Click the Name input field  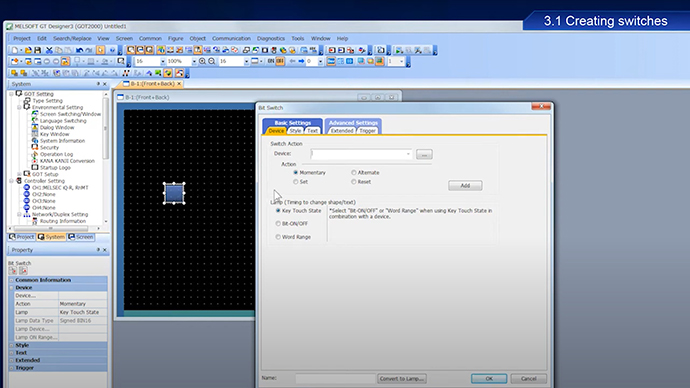coord(335,378)
